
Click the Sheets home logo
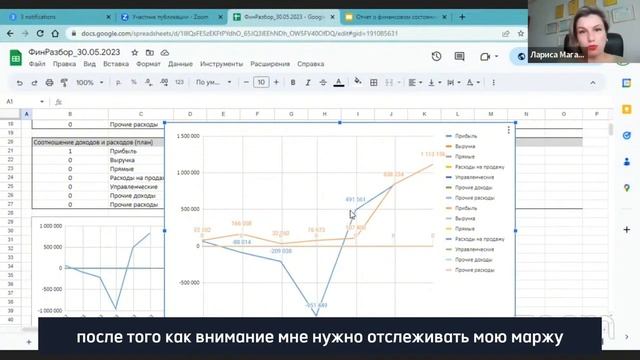pos(16,58)
